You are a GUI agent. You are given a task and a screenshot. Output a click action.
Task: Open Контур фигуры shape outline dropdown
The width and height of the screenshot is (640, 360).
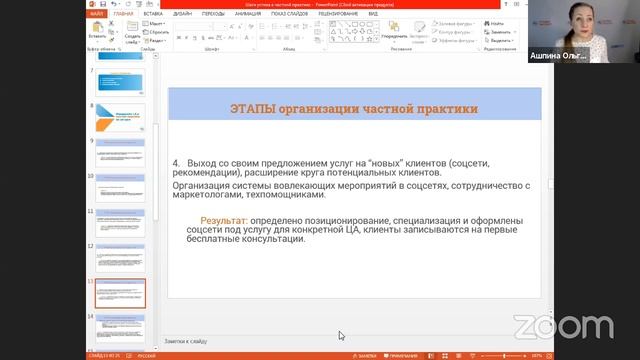coord(453,32)
